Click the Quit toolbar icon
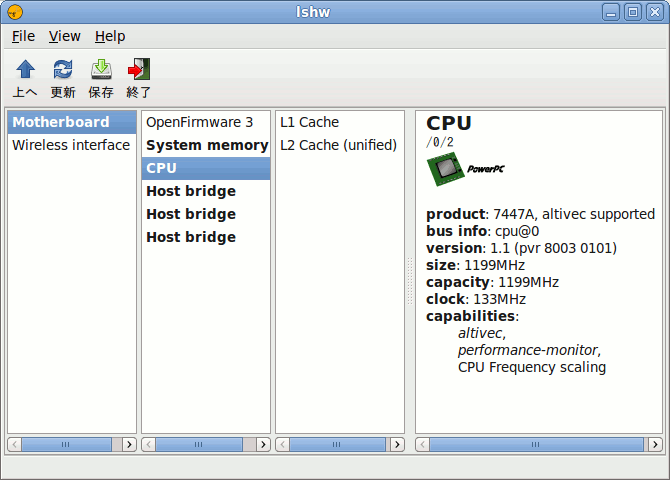 (x=139, y=70)
